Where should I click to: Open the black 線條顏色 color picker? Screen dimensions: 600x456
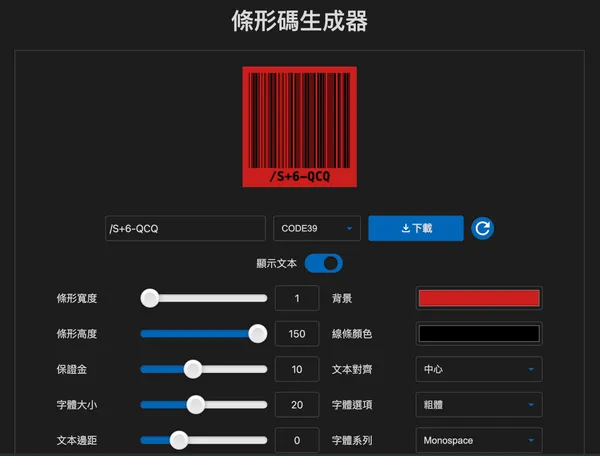479,334
